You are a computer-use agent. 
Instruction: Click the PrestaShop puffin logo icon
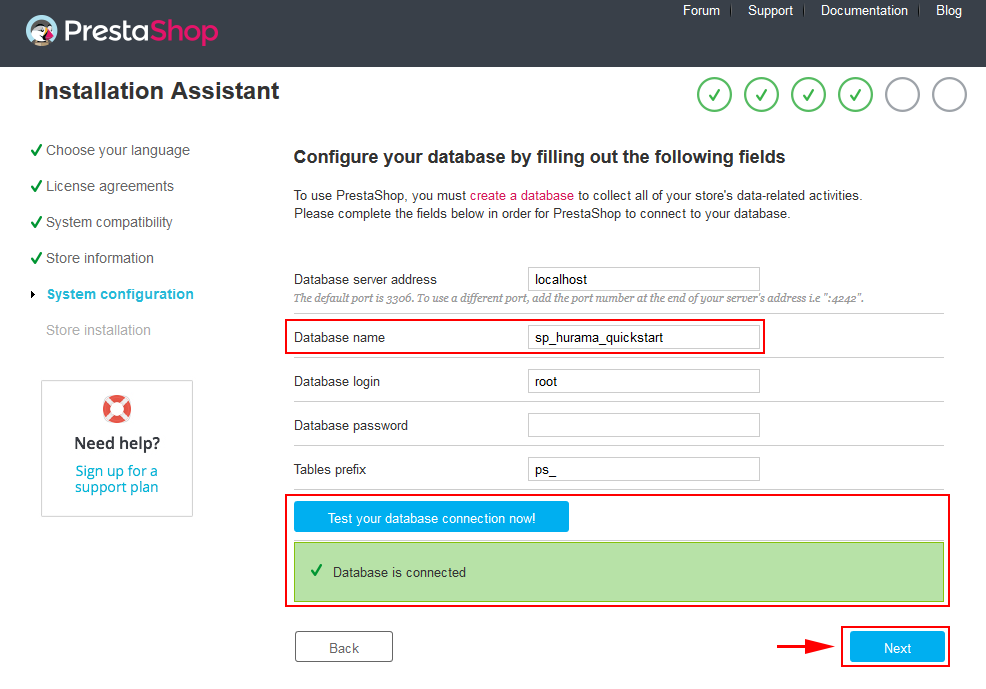point(42,31)
